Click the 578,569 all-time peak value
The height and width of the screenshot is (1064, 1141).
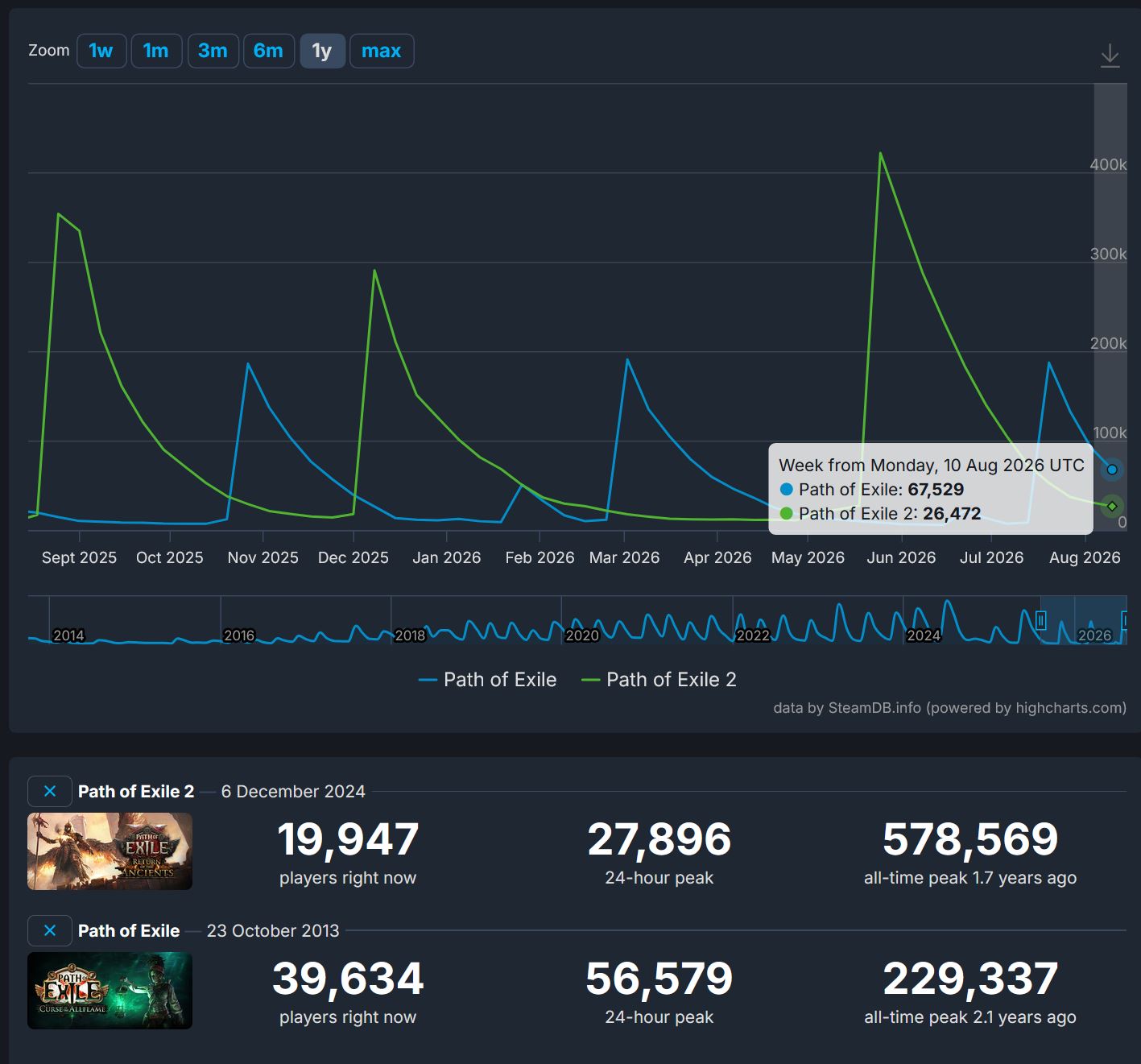(x=970, y=839)
